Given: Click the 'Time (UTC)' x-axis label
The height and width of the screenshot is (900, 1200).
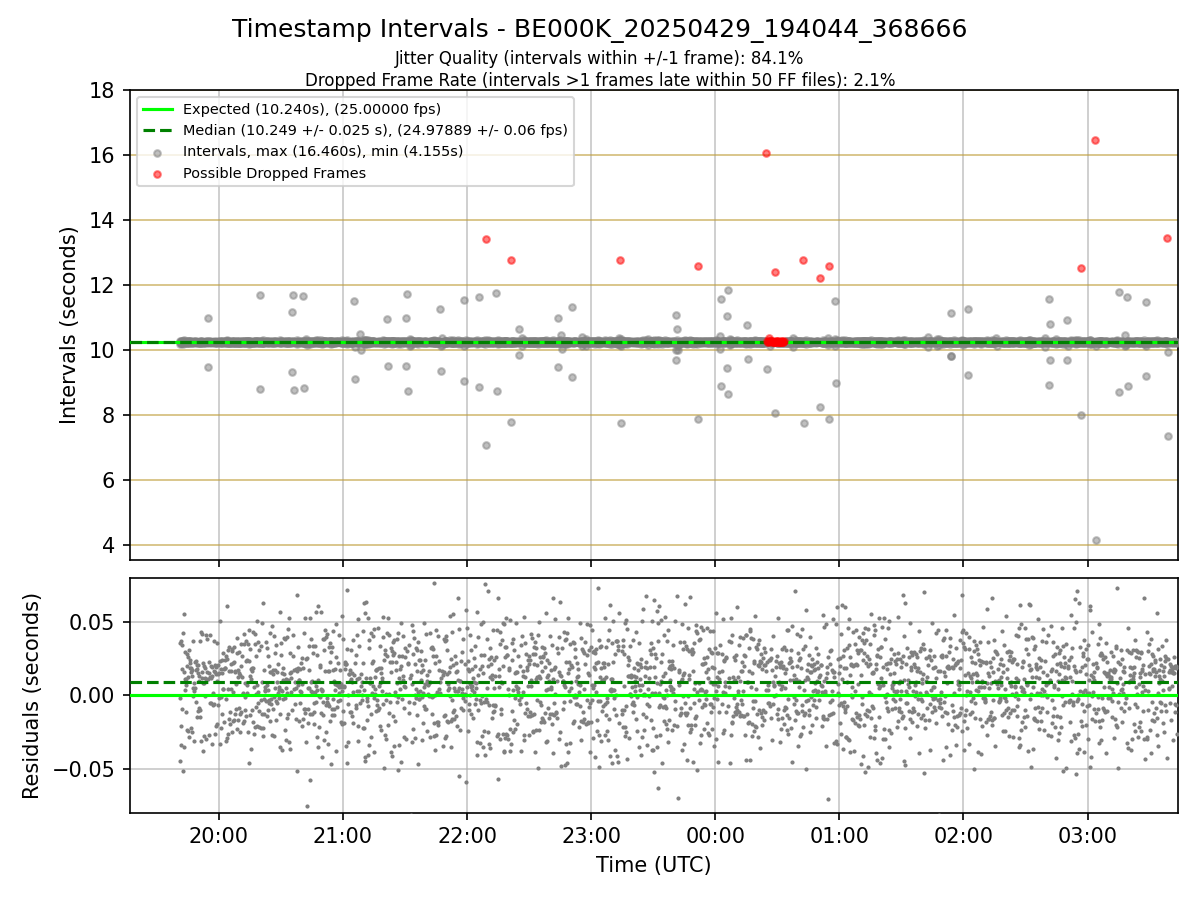Looking at the screenshot, I should (x=653, y=865).
